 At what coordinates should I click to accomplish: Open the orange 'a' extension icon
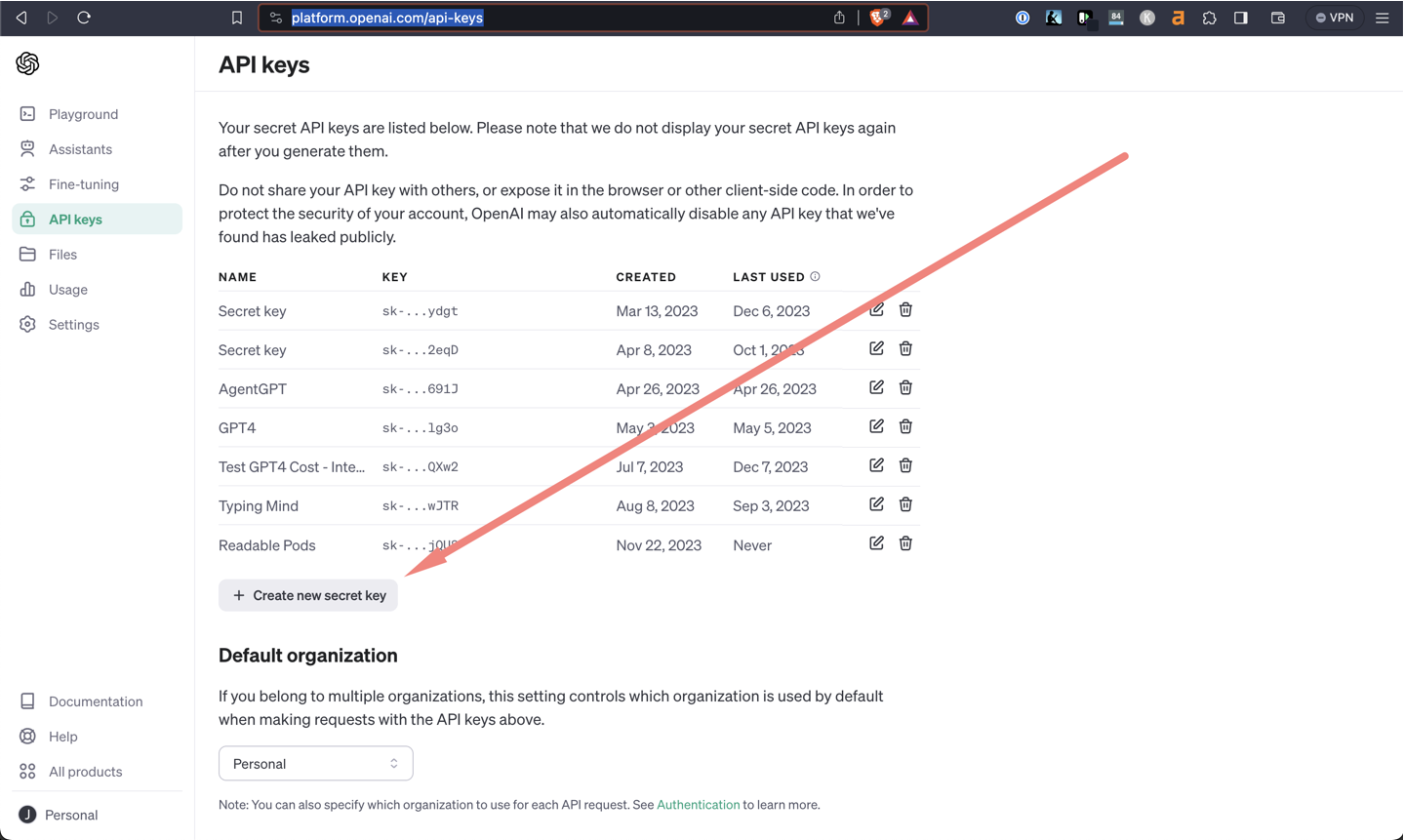pyautogui.click(x=1178, y=18)
